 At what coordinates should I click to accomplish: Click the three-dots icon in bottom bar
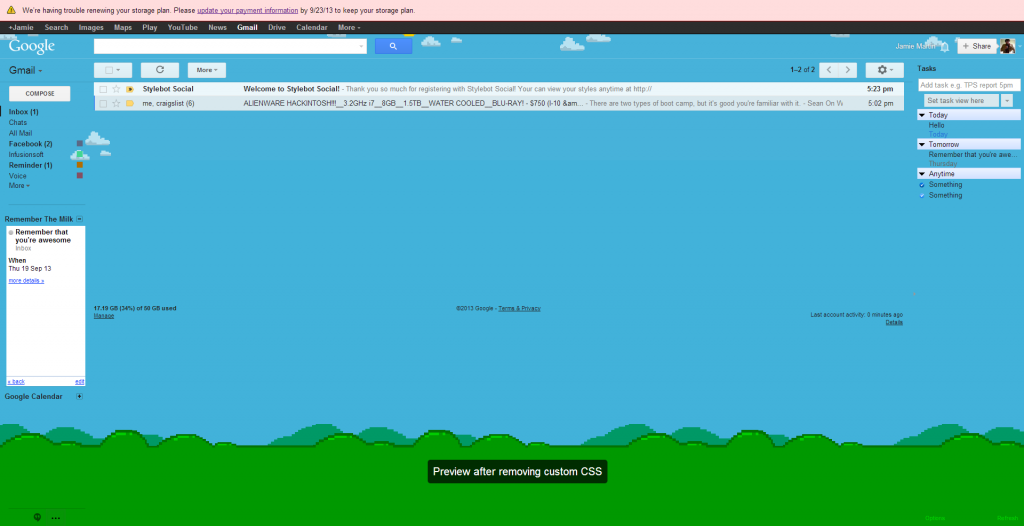tap(56, 518)
